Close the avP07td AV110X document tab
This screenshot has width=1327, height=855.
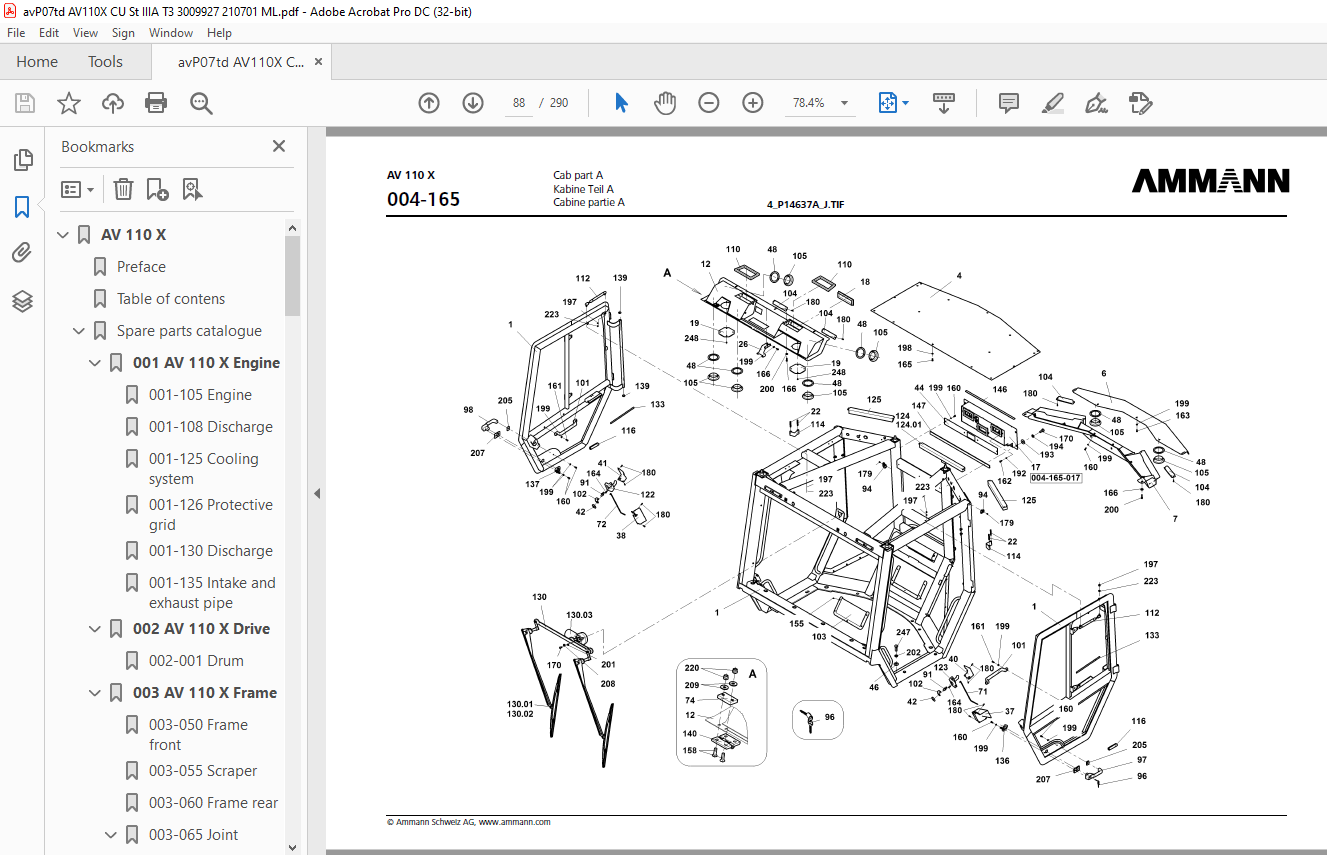318,62
